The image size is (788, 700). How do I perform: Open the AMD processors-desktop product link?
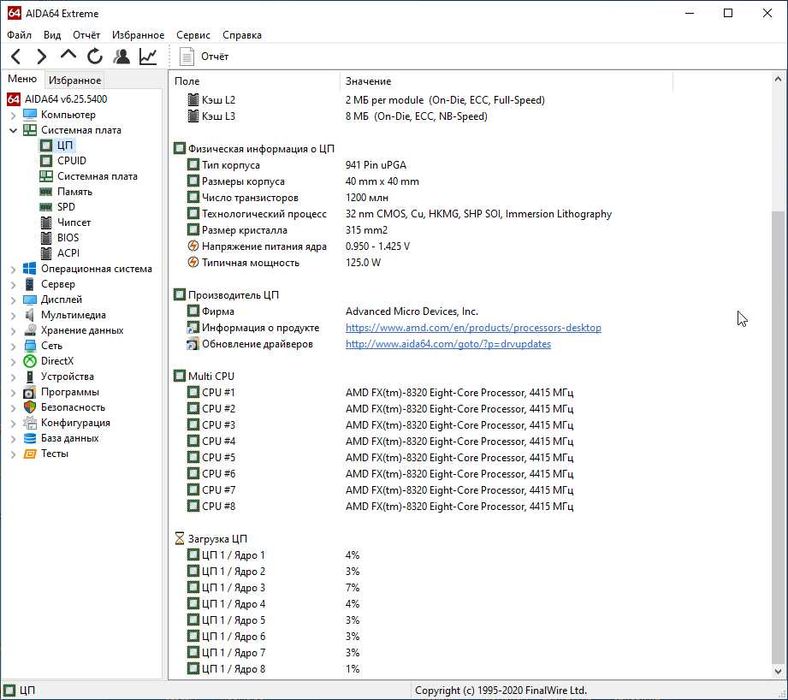[473, 328]
